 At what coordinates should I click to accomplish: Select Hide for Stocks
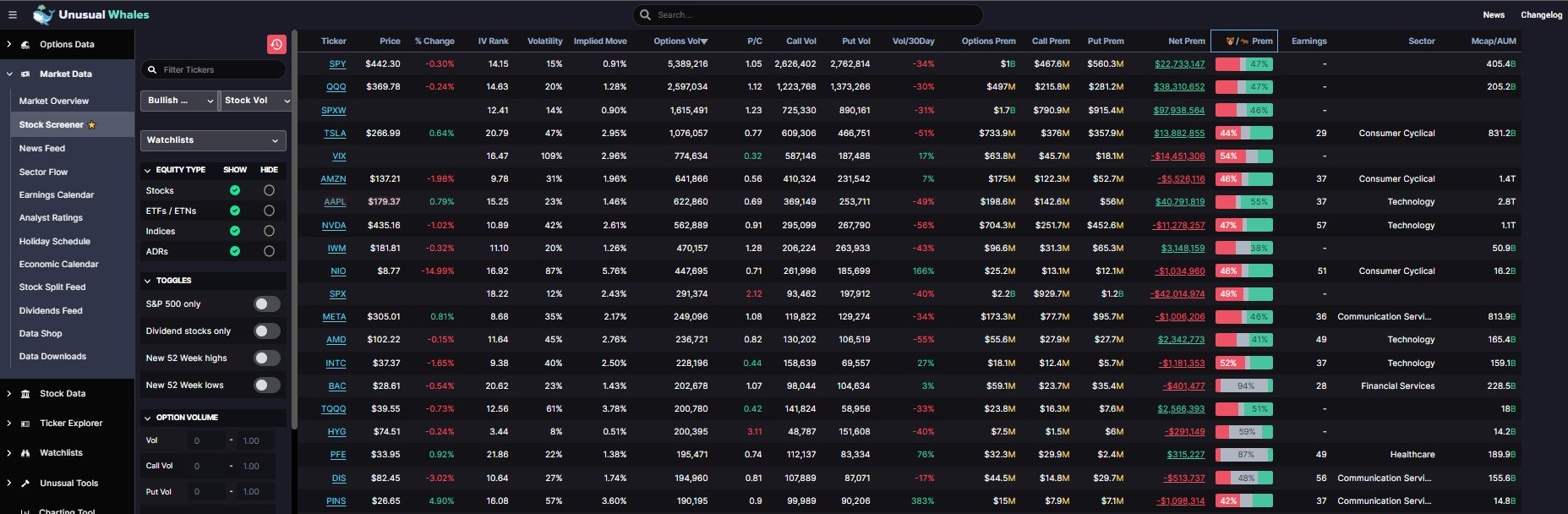point(269,190)
